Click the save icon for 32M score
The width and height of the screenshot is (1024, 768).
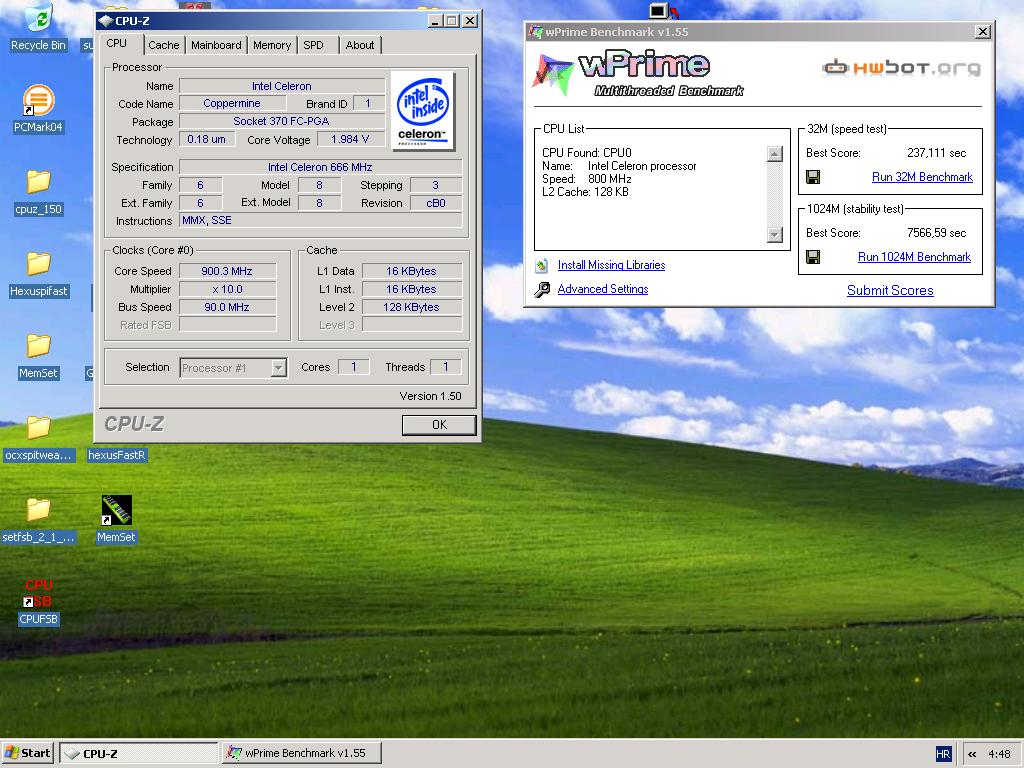[x=813, y=177]
